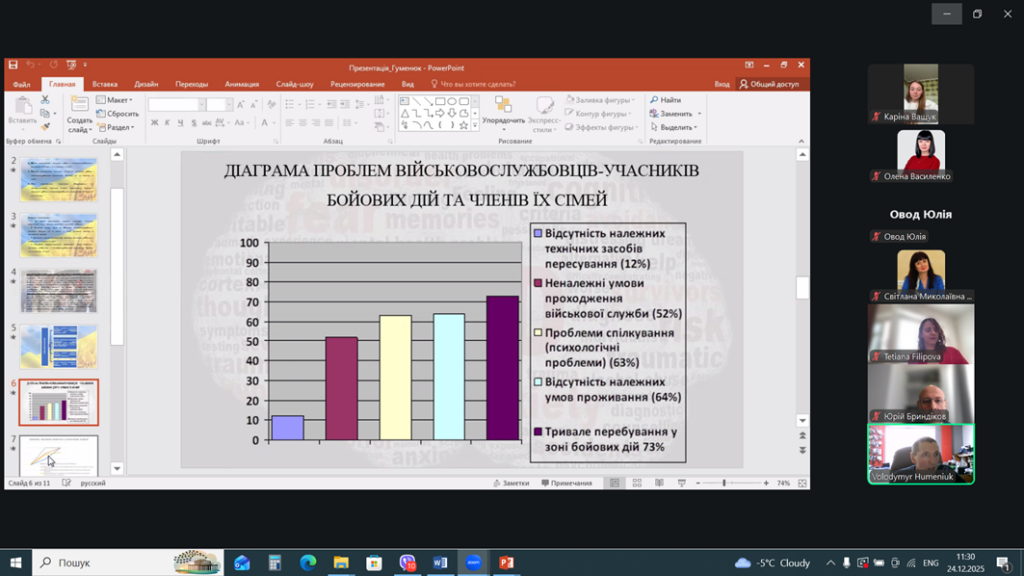This screenshot has height=576, width=1024.
Task: Open the Select (Выделить) dropdown
Action: coord(676,127)
